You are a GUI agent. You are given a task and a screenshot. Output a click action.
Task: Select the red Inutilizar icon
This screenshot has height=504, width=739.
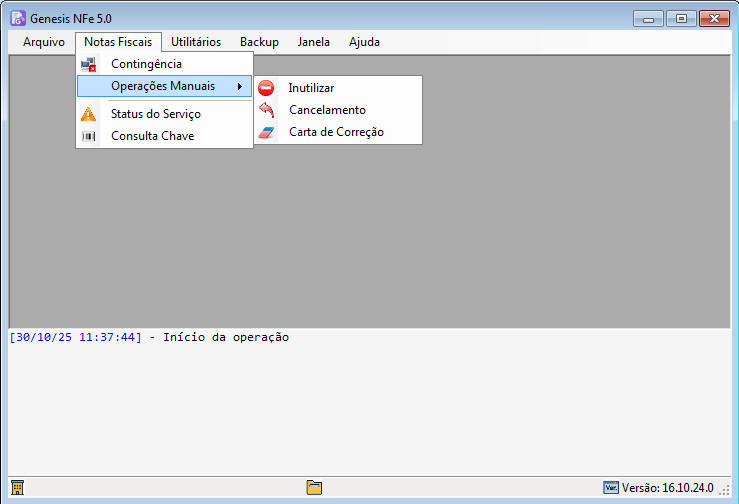pyautogui.click(x=266, y=88)
